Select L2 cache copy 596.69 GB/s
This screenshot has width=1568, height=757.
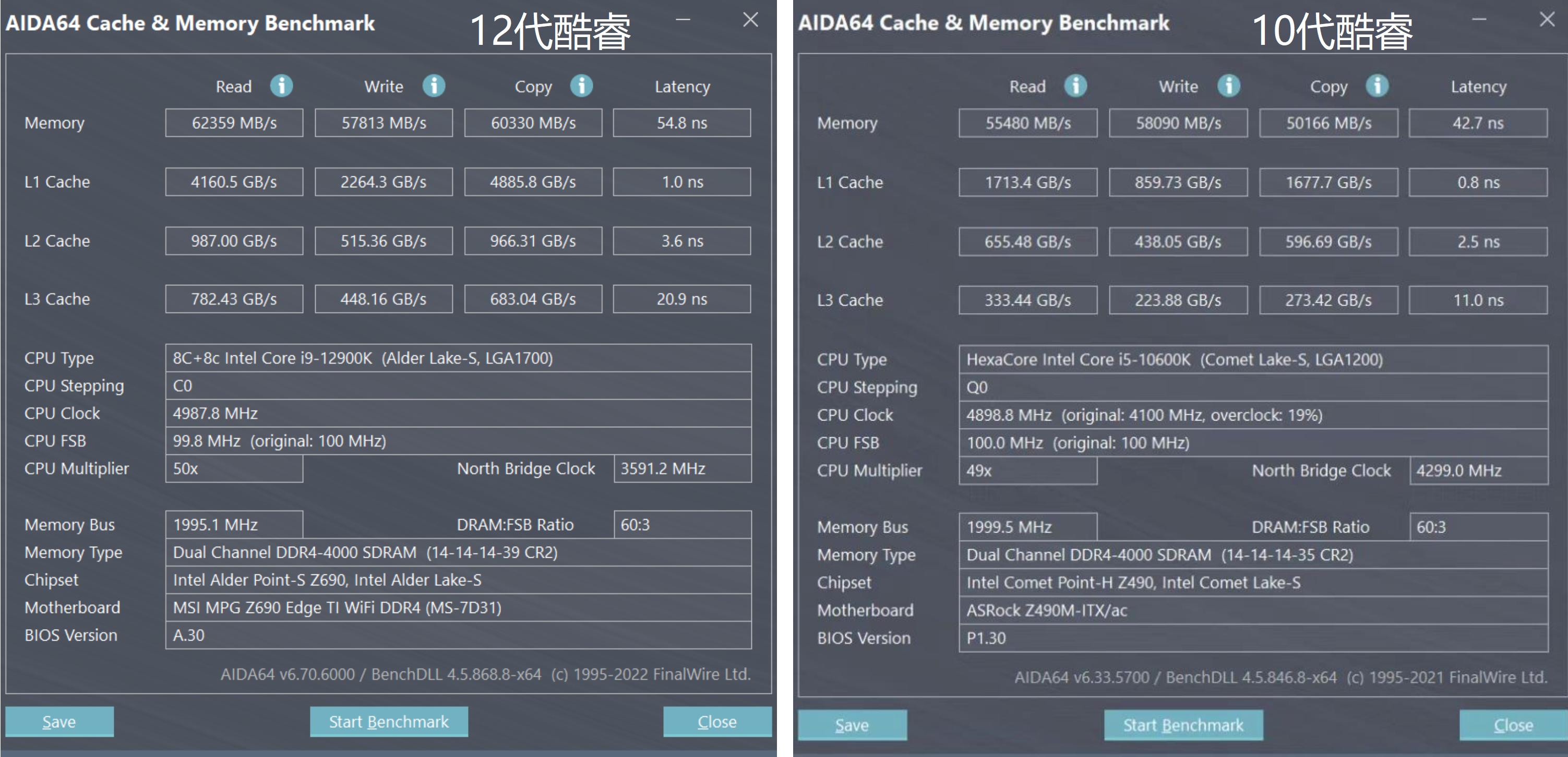click(x=1329, y=242)
